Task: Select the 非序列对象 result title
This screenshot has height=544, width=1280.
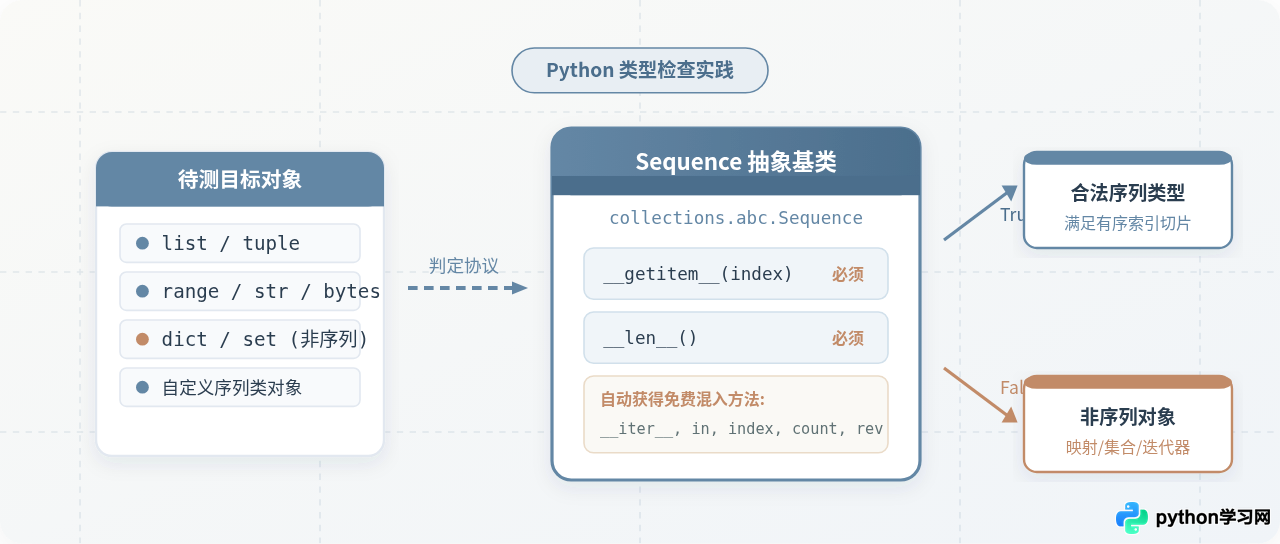Action: click(x=1128, y=417)
